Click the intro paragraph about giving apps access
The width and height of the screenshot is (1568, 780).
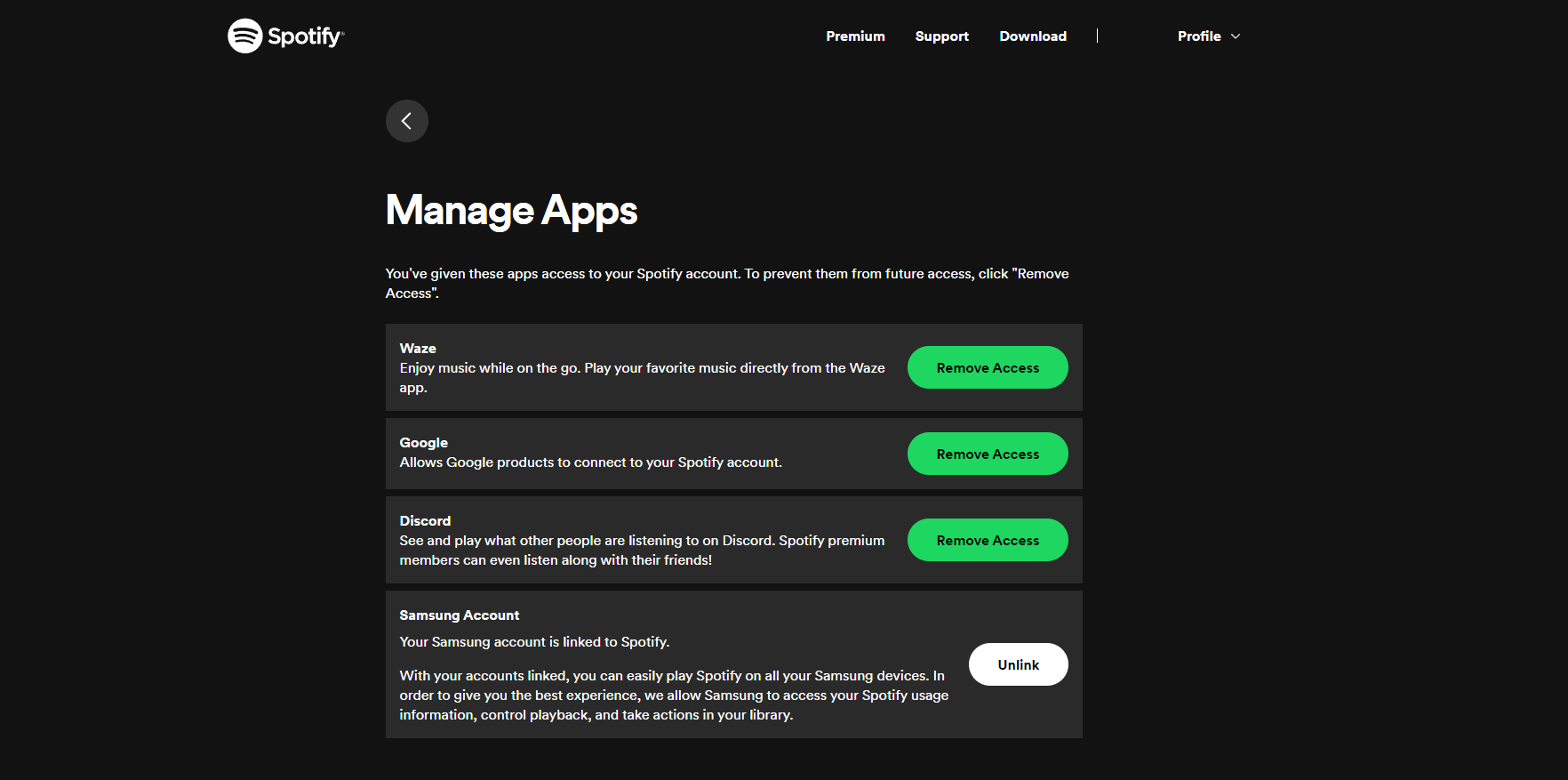point(727,284)
